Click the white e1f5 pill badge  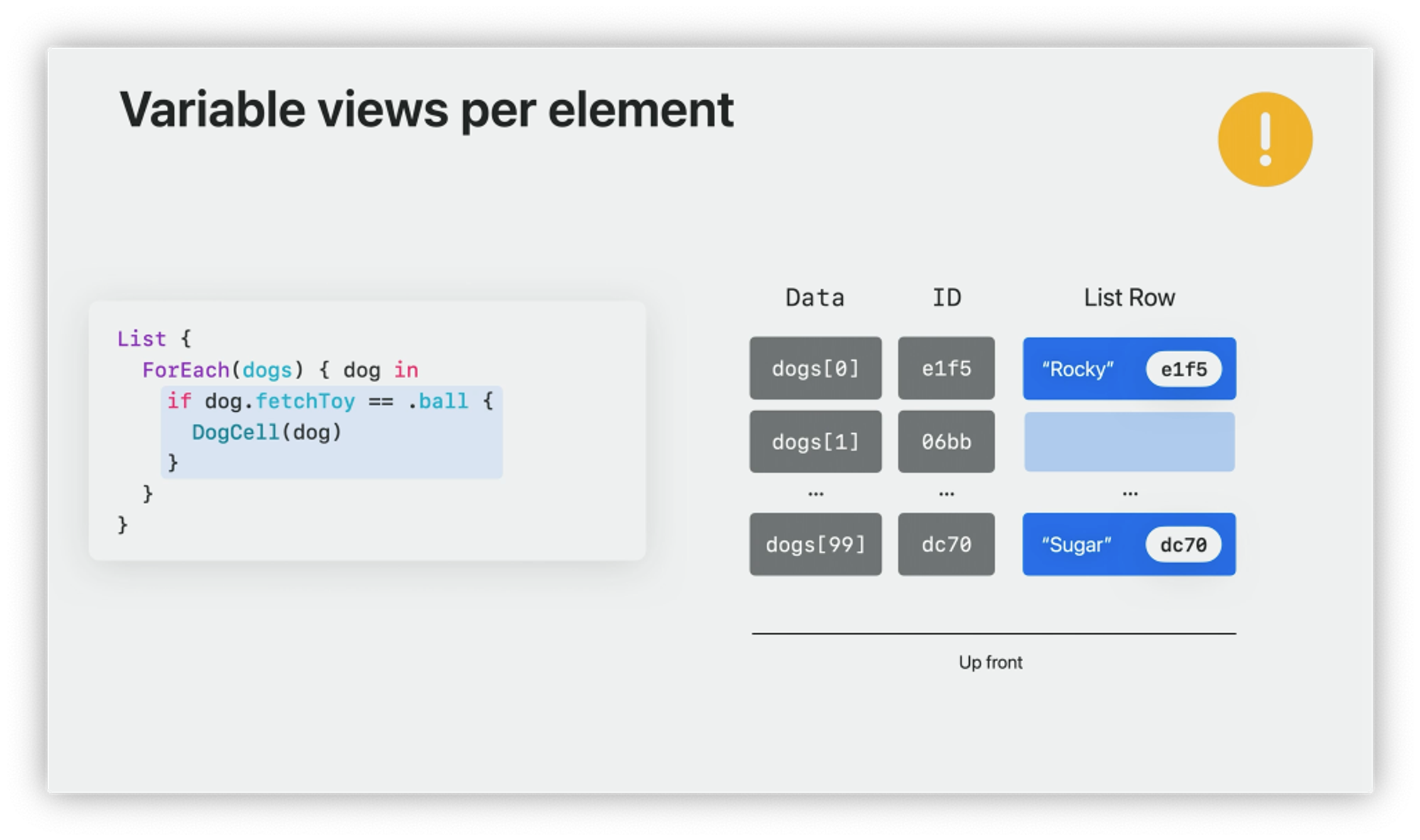[1184, 369]
